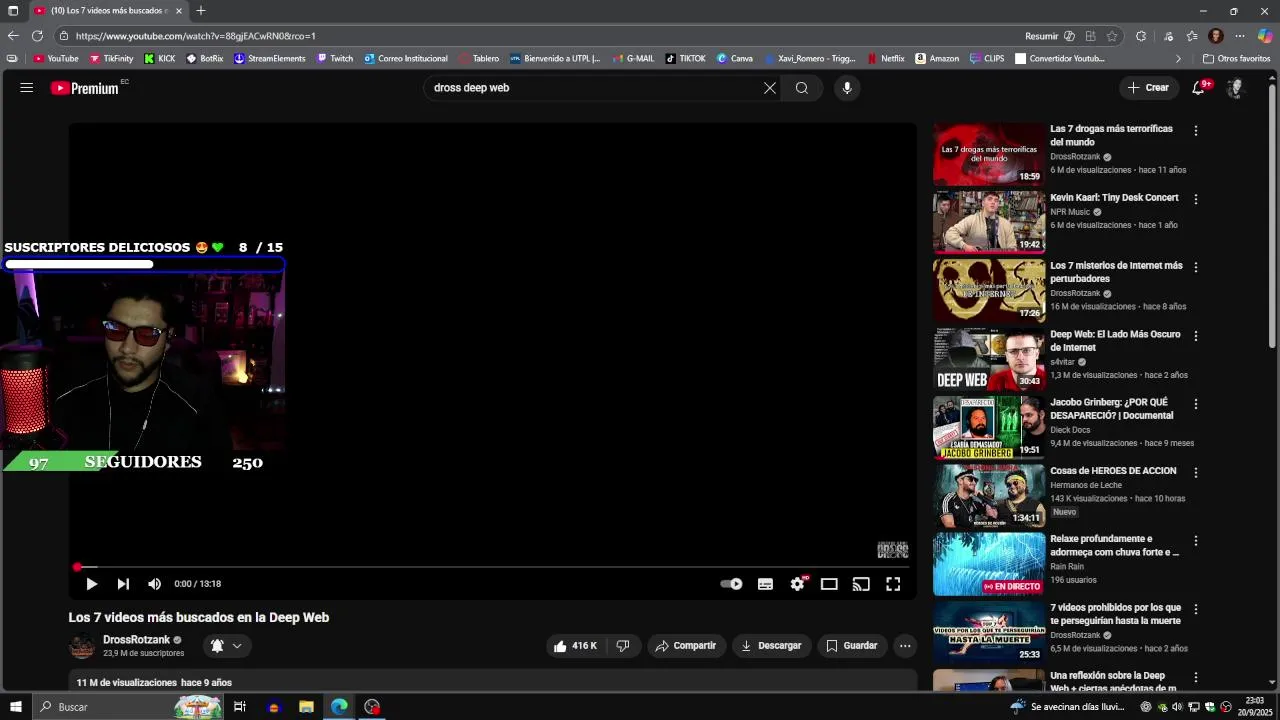This screenshot has width=1280, height=720.
Task: Open YouTube account avatar menu
Action: pos(1235,88)
